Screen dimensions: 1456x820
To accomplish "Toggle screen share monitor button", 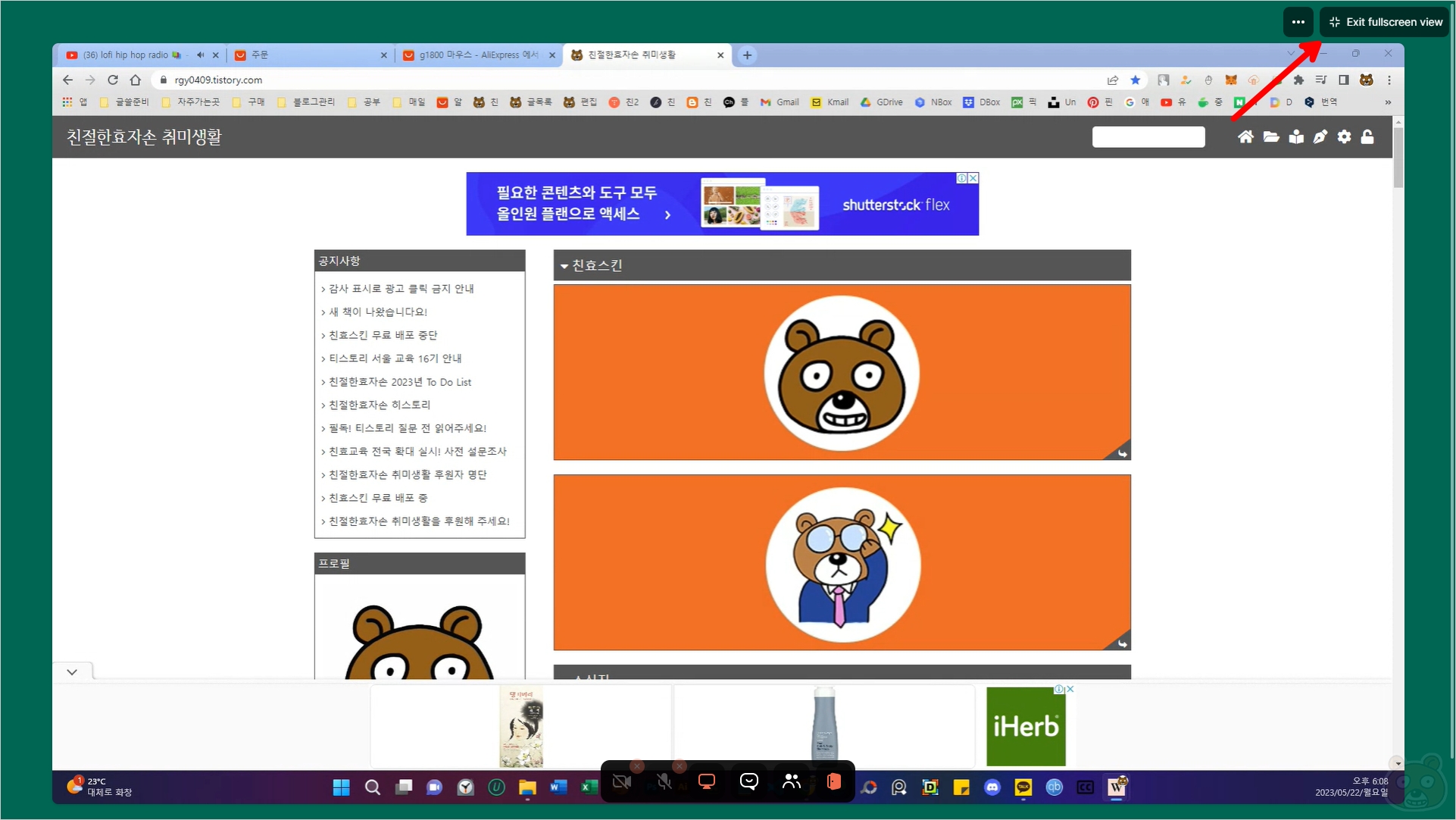I will [706, 781].
